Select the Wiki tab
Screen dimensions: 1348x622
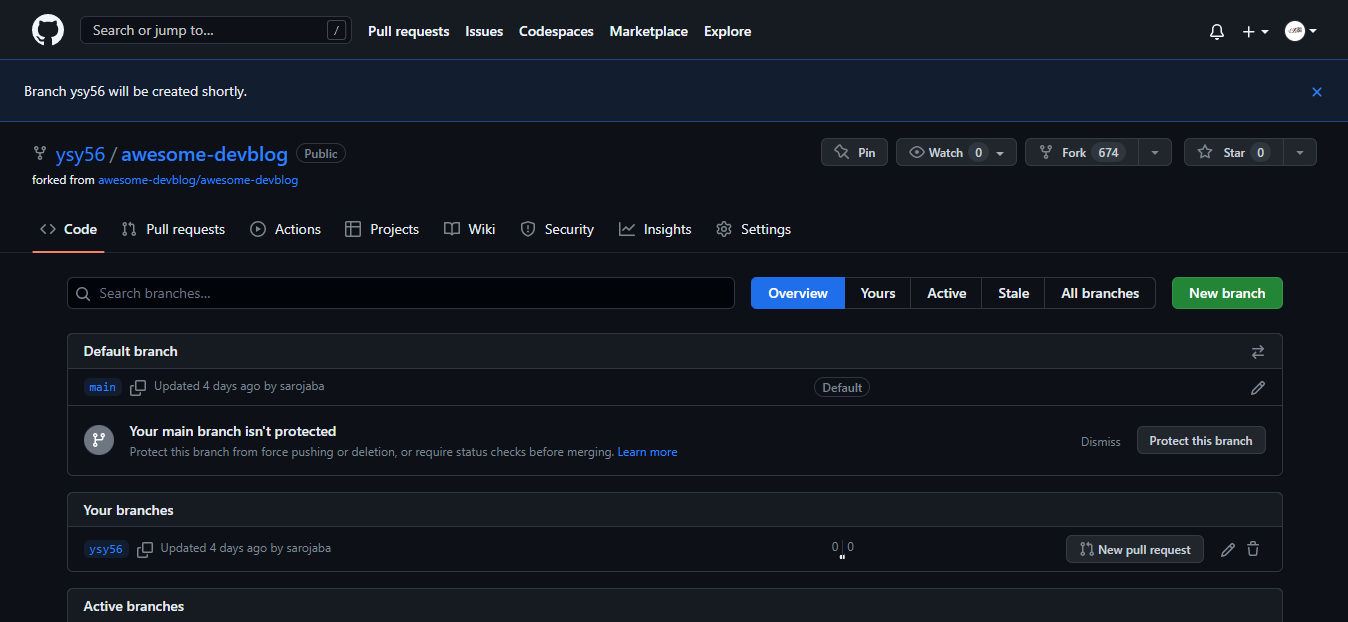pos(470,229)
